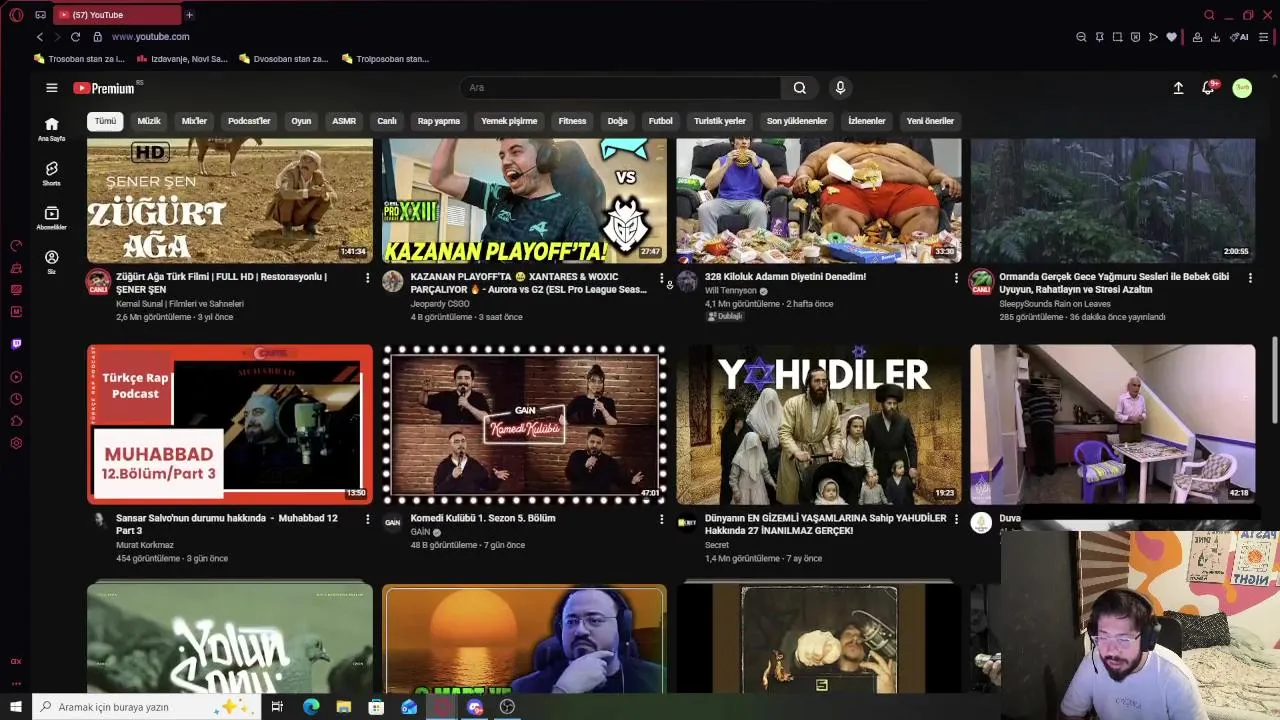Open the AI assistant toolbar button
This screenshot has height=720, width=1280.
click(x=1240, y=37)
